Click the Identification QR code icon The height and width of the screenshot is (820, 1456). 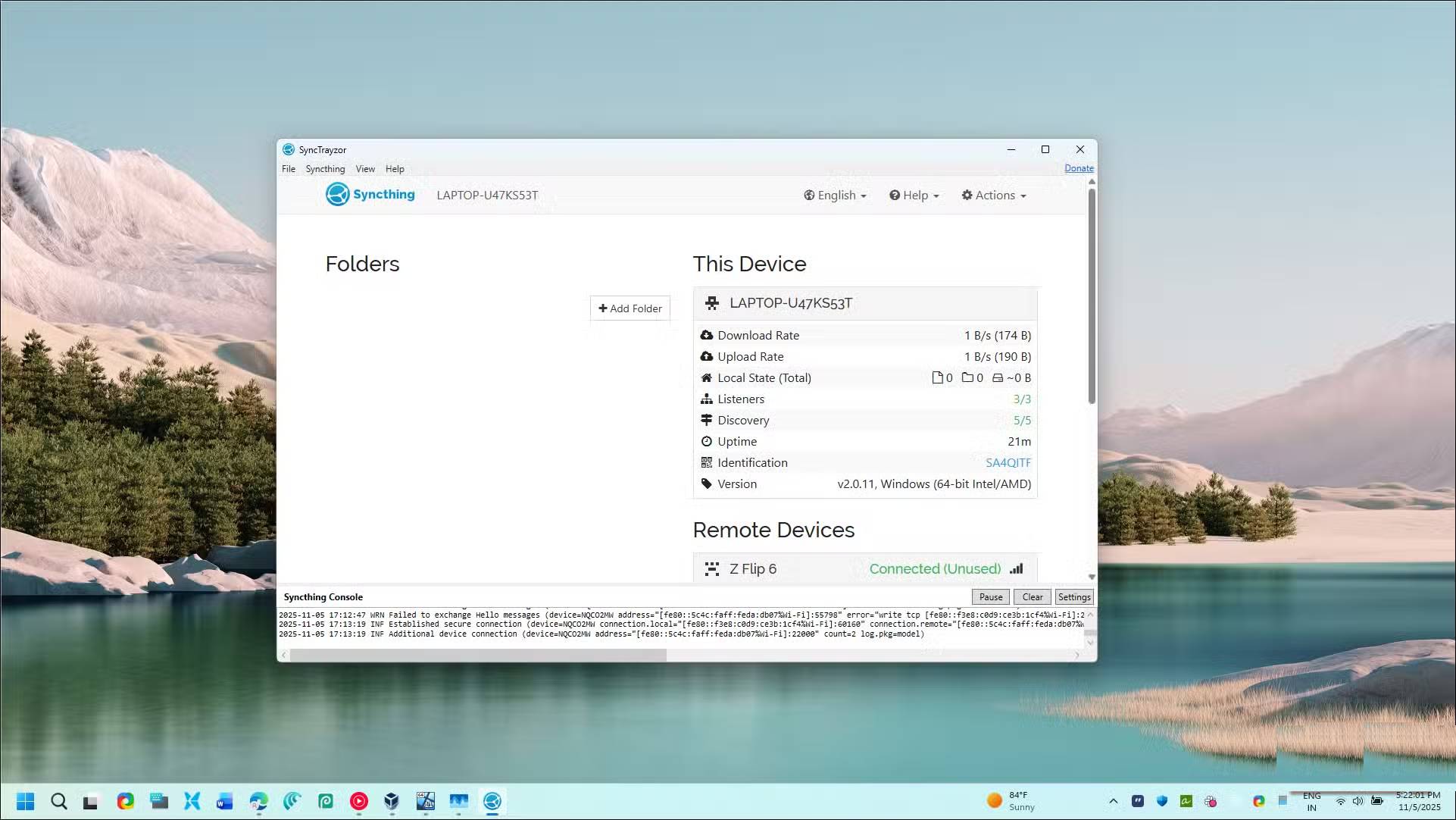point(707,462)
